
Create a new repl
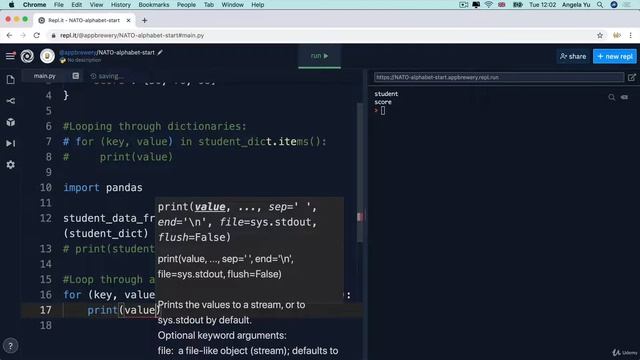pos(615,56)
